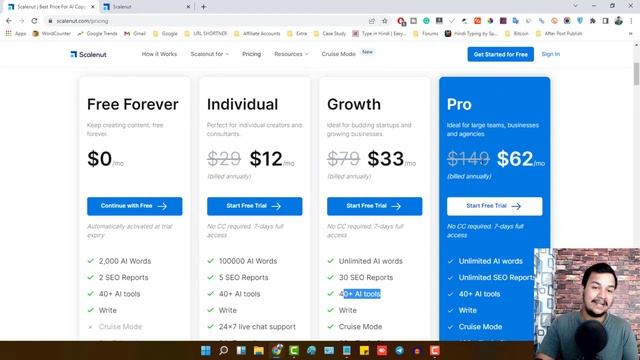Click the red circle extension icon after the star
This screenshot has width=640, height=360.
(401, 21)
